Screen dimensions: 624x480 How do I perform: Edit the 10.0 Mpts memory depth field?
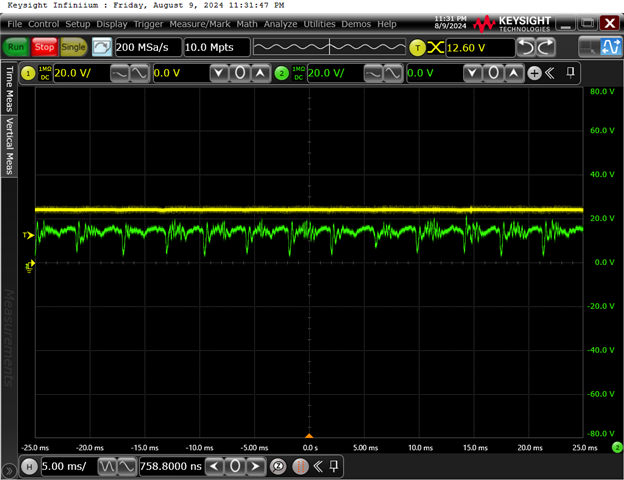[x=217, y=47]
